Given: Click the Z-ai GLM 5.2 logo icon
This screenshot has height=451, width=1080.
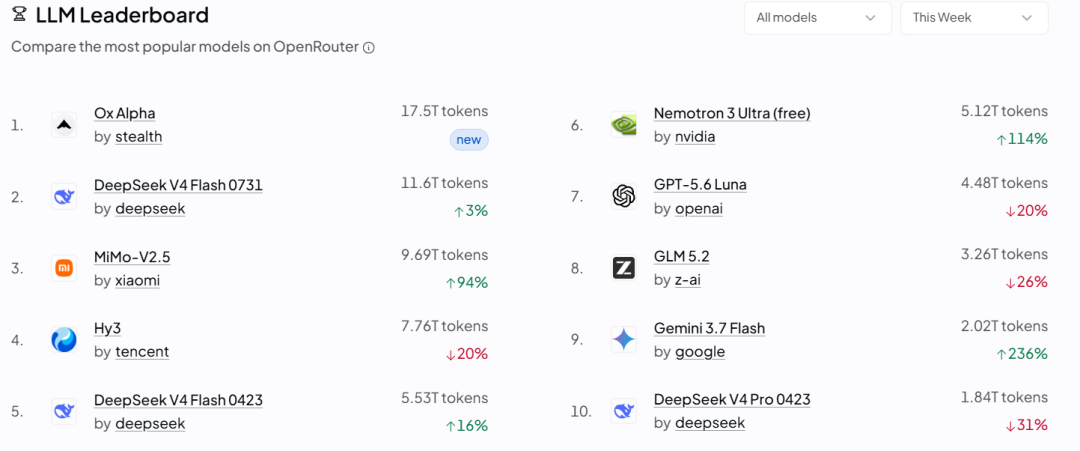Looking at the screenshot, I should pos(623,269).
